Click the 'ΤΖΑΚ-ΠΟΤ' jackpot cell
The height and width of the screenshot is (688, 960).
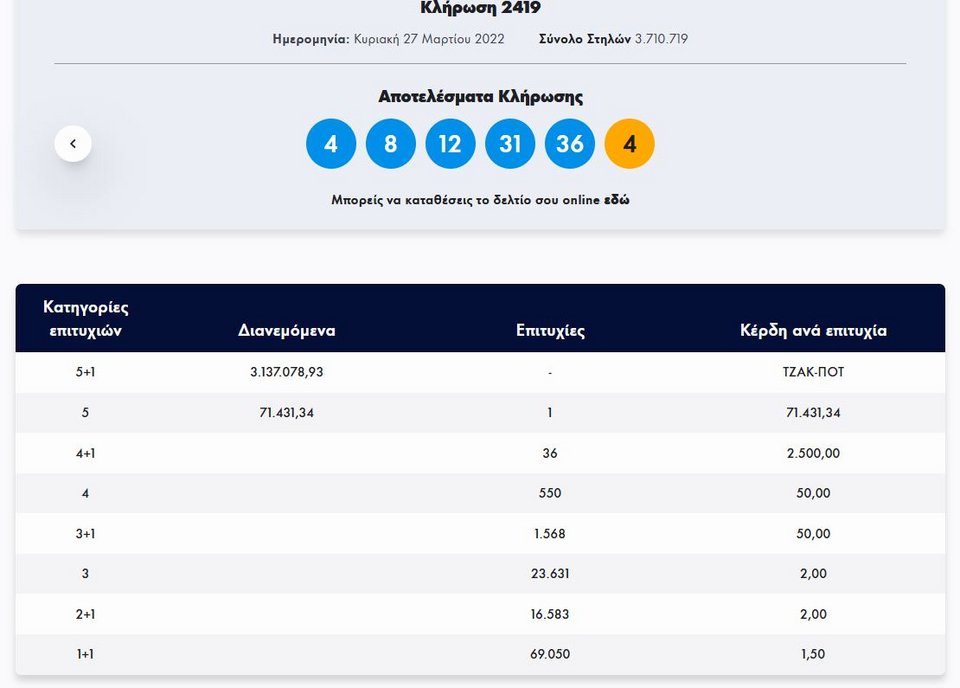pyautogui.click(x=814, y=372)
